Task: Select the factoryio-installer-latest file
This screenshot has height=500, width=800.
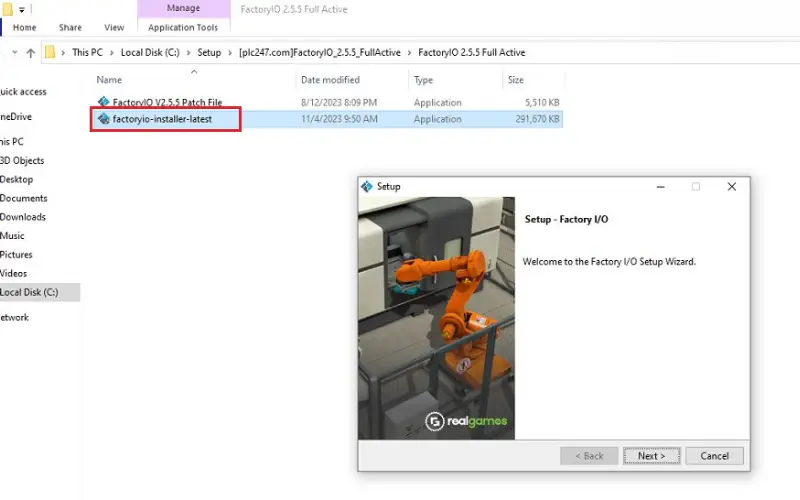Action: tap(162, 119)
